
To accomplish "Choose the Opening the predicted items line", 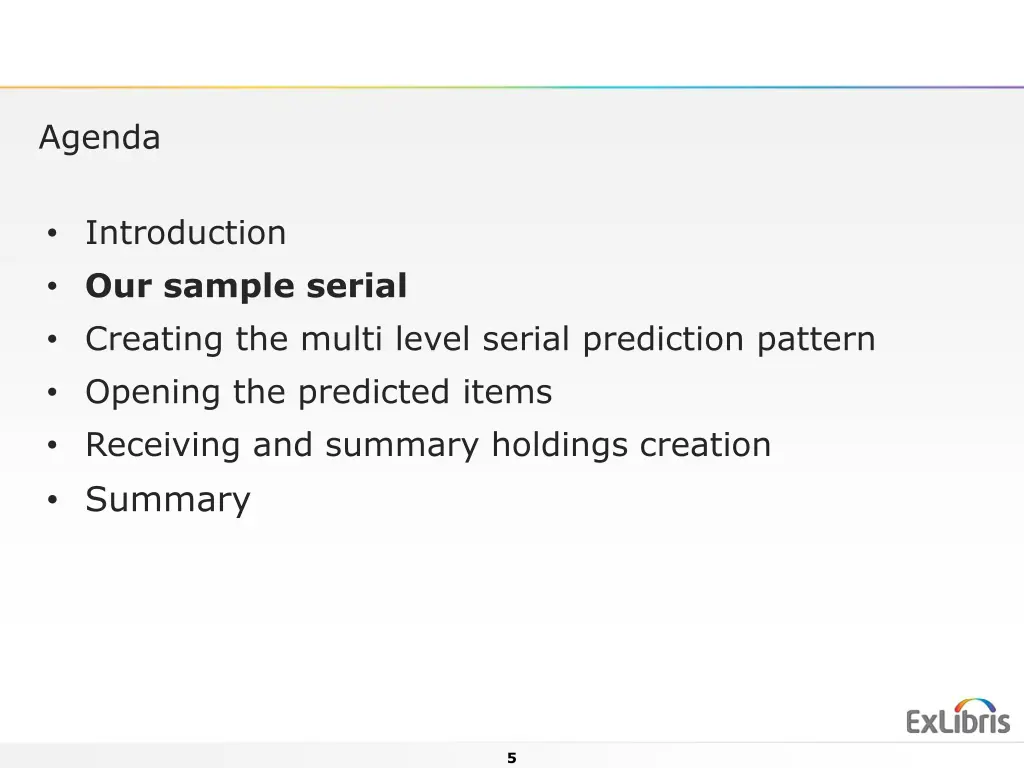I will pyautogui.click(x=319, y=392).
